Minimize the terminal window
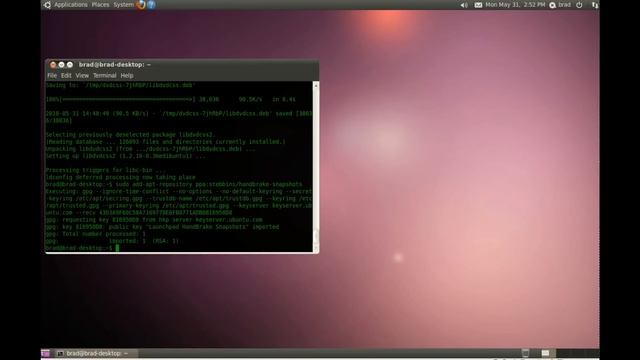The width and height of the screenshot is (640, 360). (x=61, y=64)
